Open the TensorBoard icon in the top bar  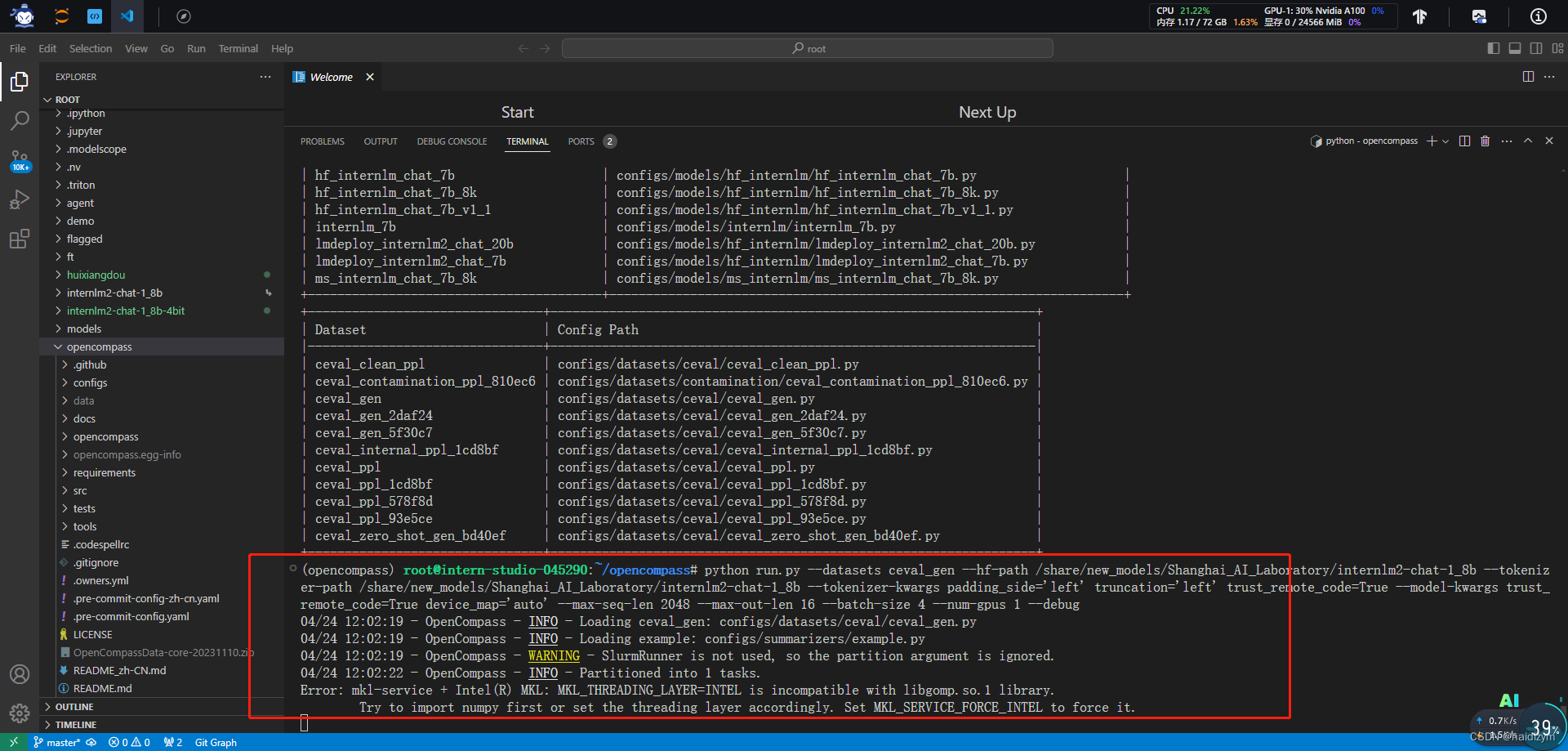(x=1420, y=16)
